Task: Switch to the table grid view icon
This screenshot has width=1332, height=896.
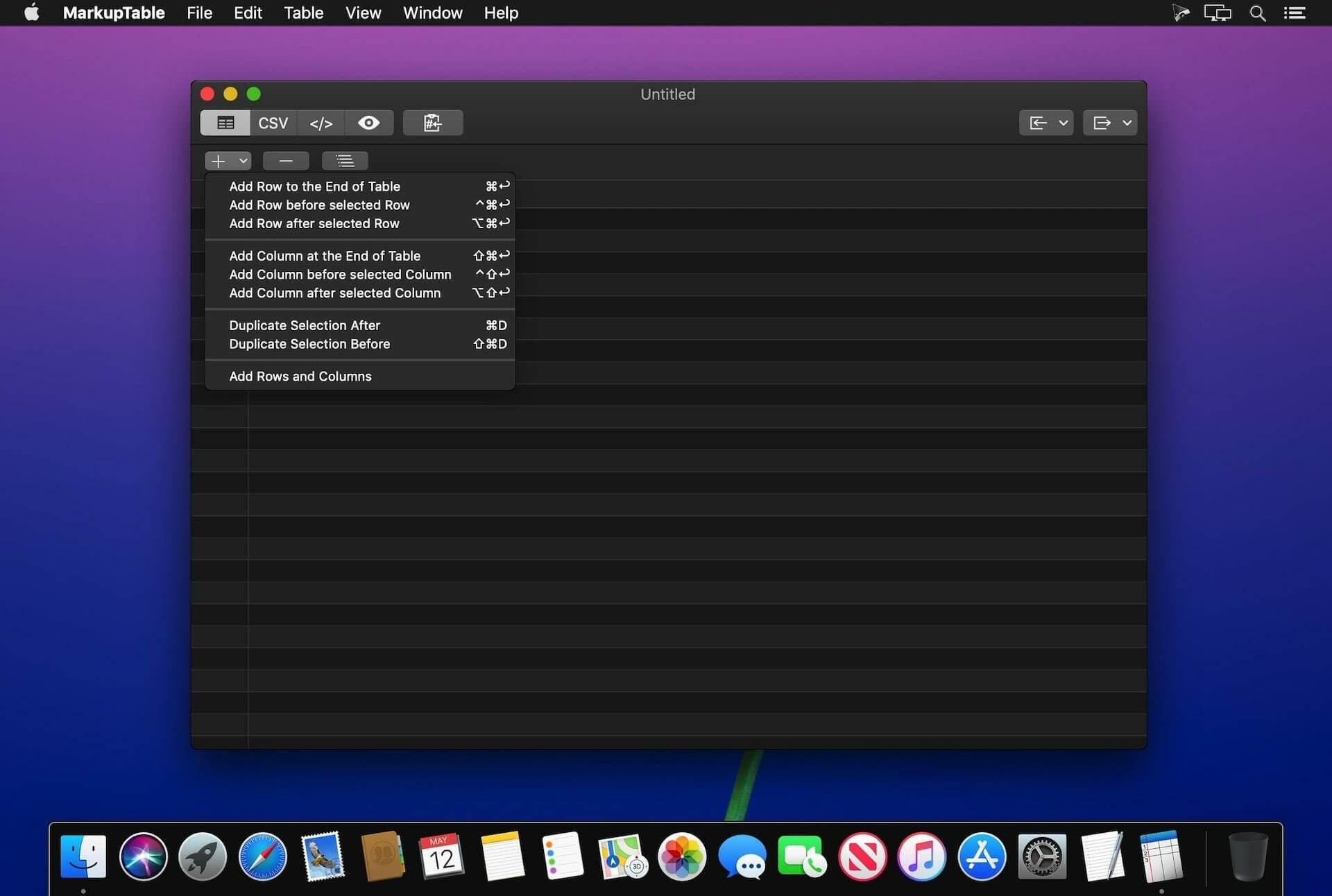Action: click(x=225, y=123)
